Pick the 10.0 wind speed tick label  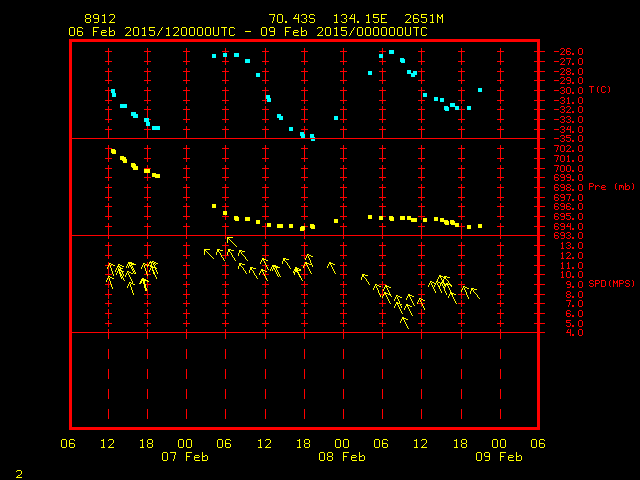pos(572,275)
